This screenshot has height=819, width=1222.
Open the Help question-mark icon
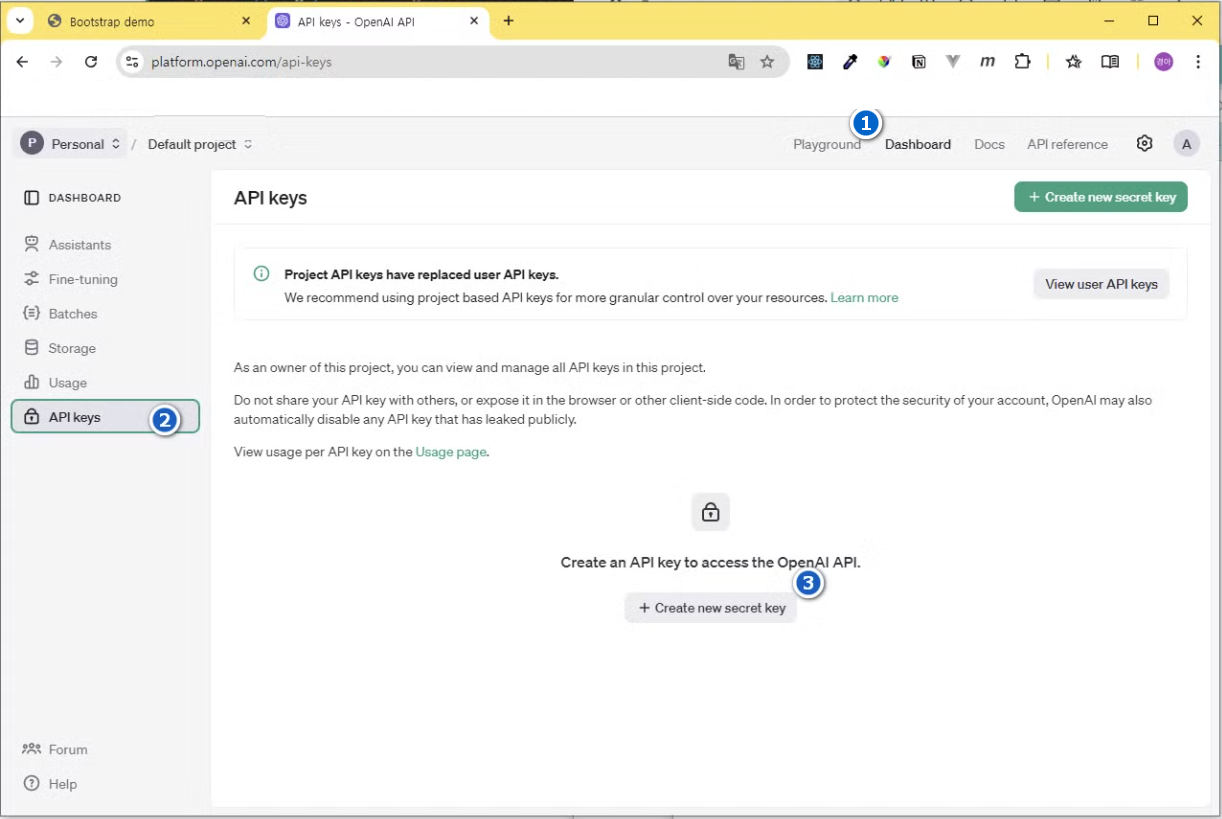[31, 784]
